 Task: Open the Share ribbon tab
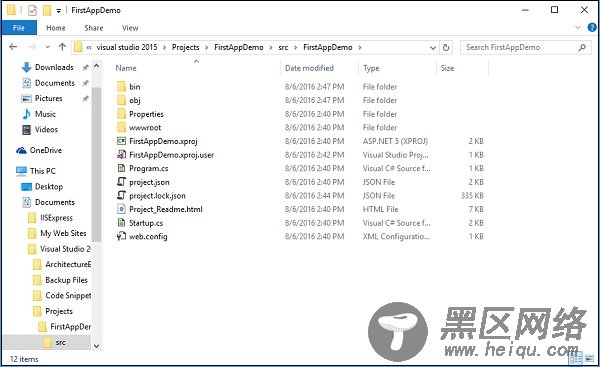(x=94, y=28)
